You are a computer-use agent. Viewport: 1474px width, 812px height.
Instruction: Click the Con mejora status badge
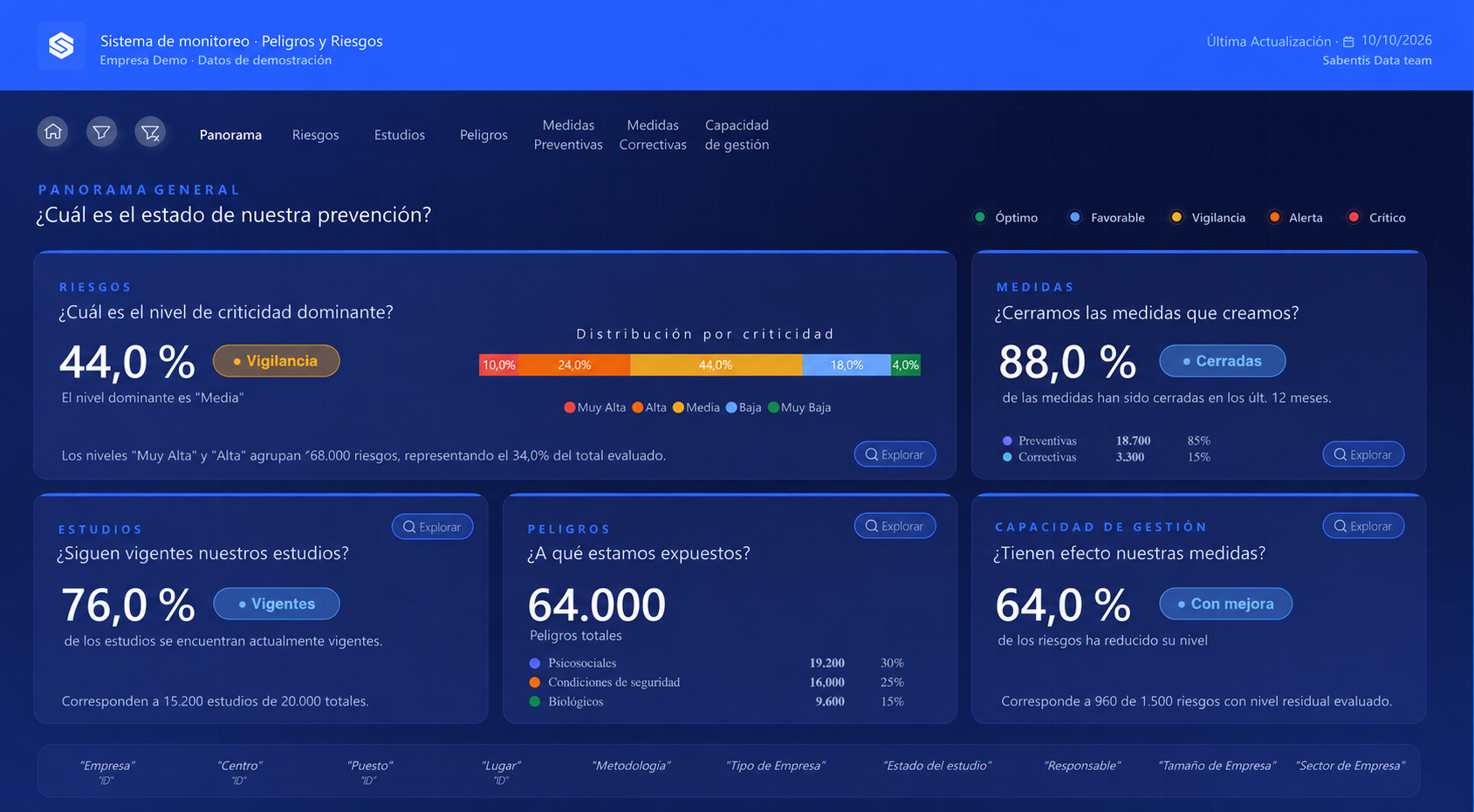pyautogui.click(x=1226, y=604)
